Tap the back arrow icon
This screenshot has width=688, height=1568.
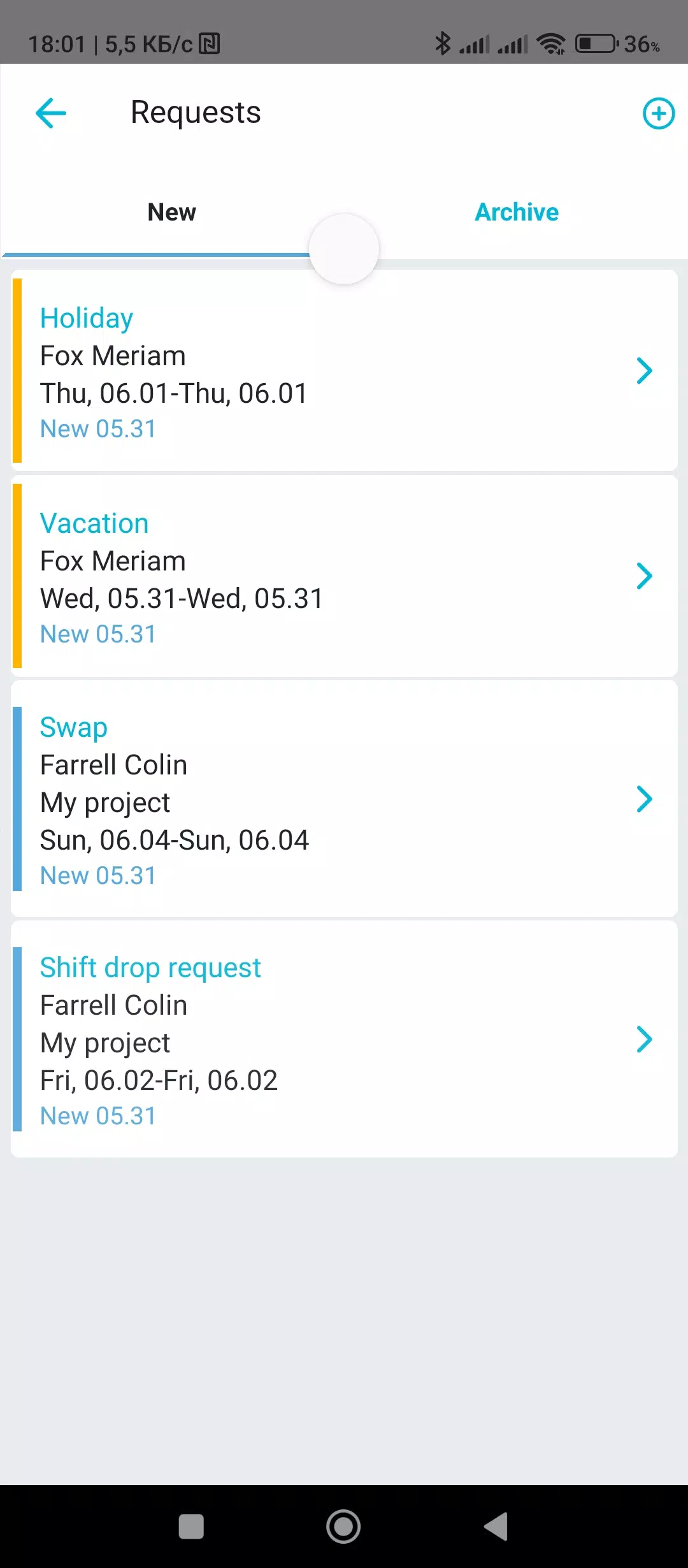[51, 113]
